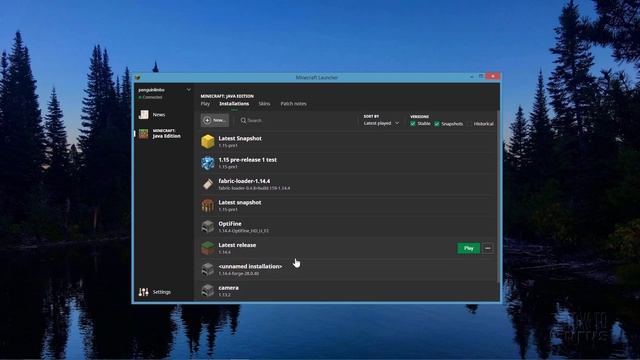The width and height of the screenshot is (640, 360).
Task: Close the Minecraft Launcher window
Action: coord(493,77)
